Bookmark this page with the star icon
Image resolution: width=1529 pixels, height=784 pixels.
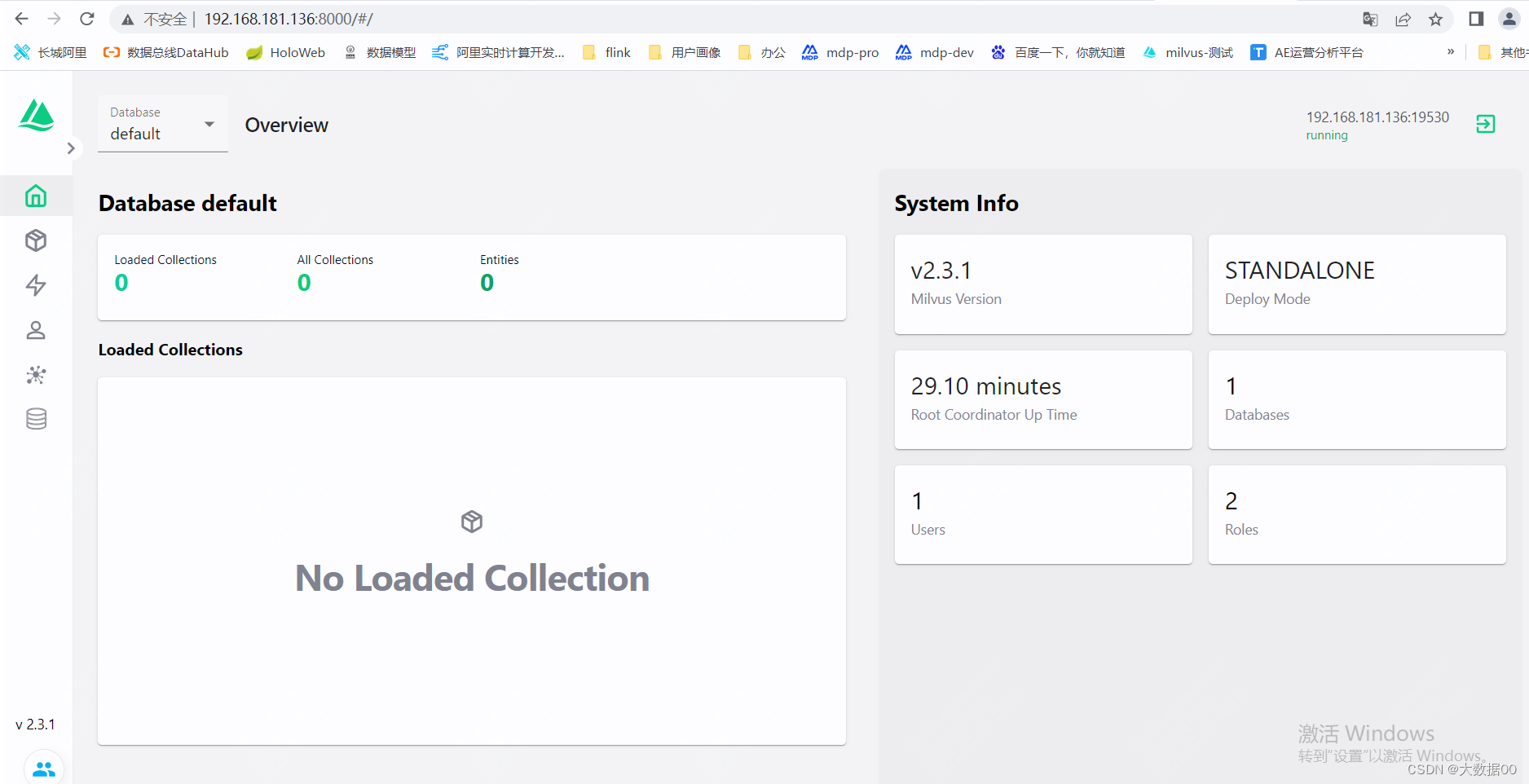click(1435, 19)
